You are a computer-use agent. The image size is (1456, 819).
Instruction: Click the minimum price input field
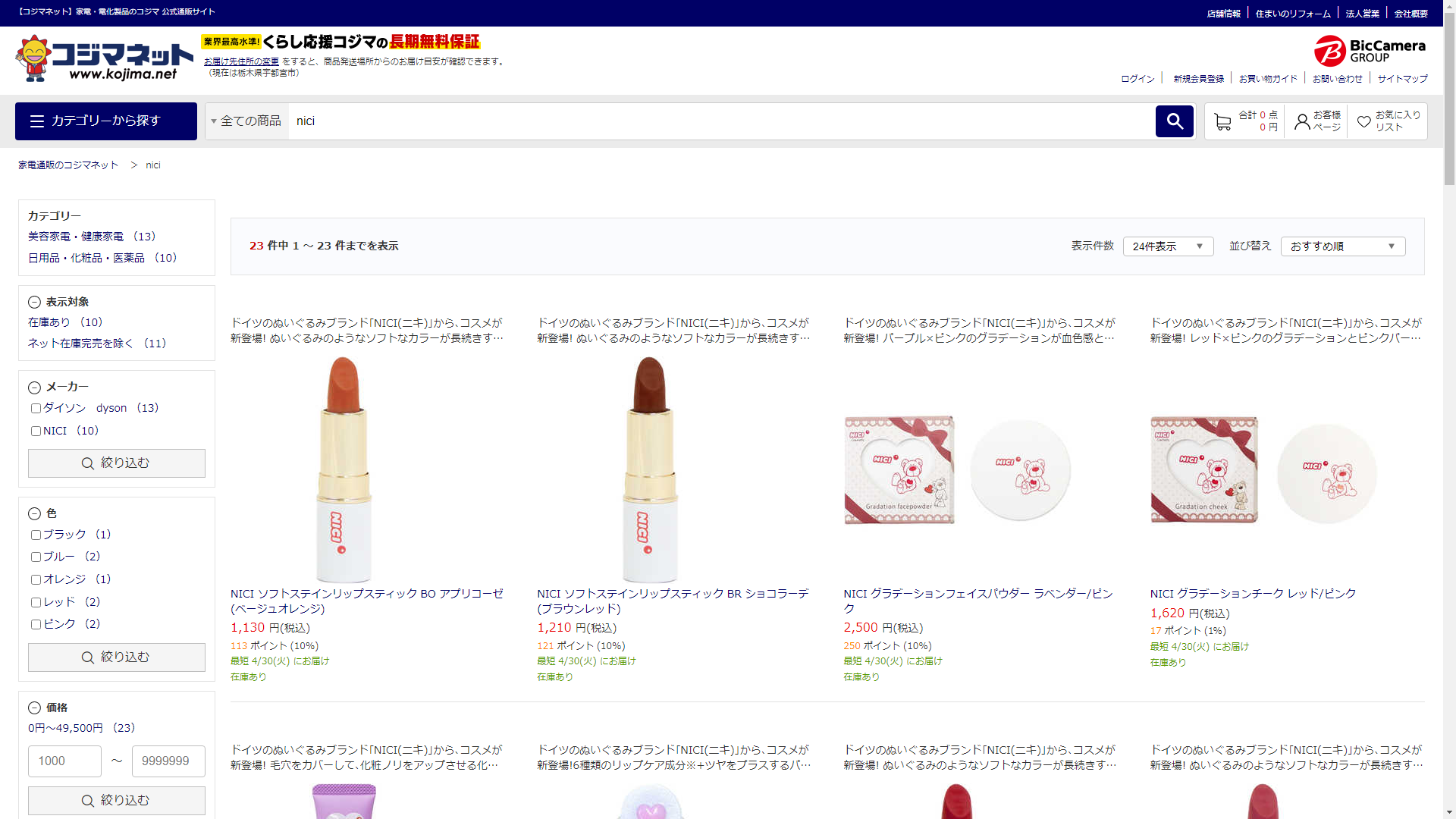[x=64, y=761]
